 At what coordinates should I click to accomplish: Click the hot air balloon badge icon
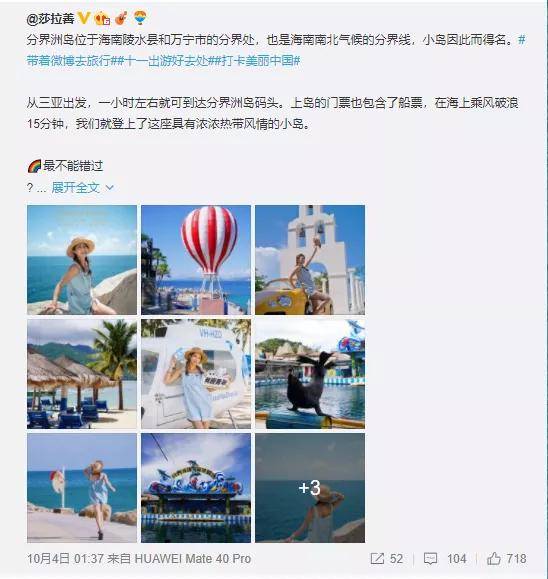click(x=140, y=17)
